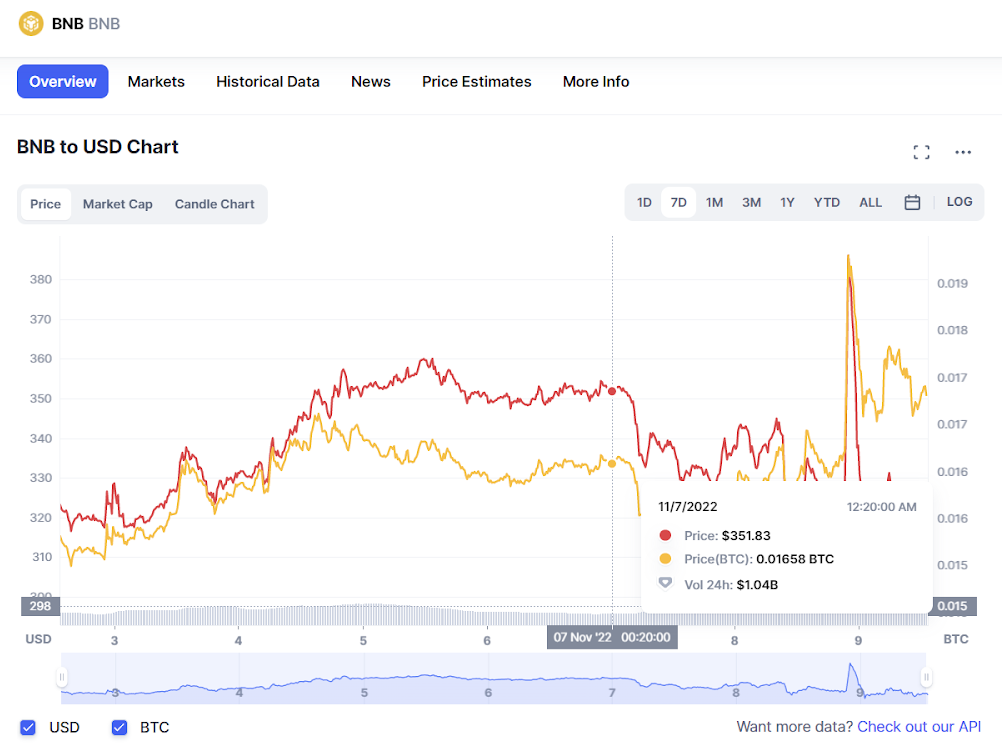The height and width of the screenshot is (749, 1002).
Task: Click the 00:20:00 time label on axis
Action: 645,637
